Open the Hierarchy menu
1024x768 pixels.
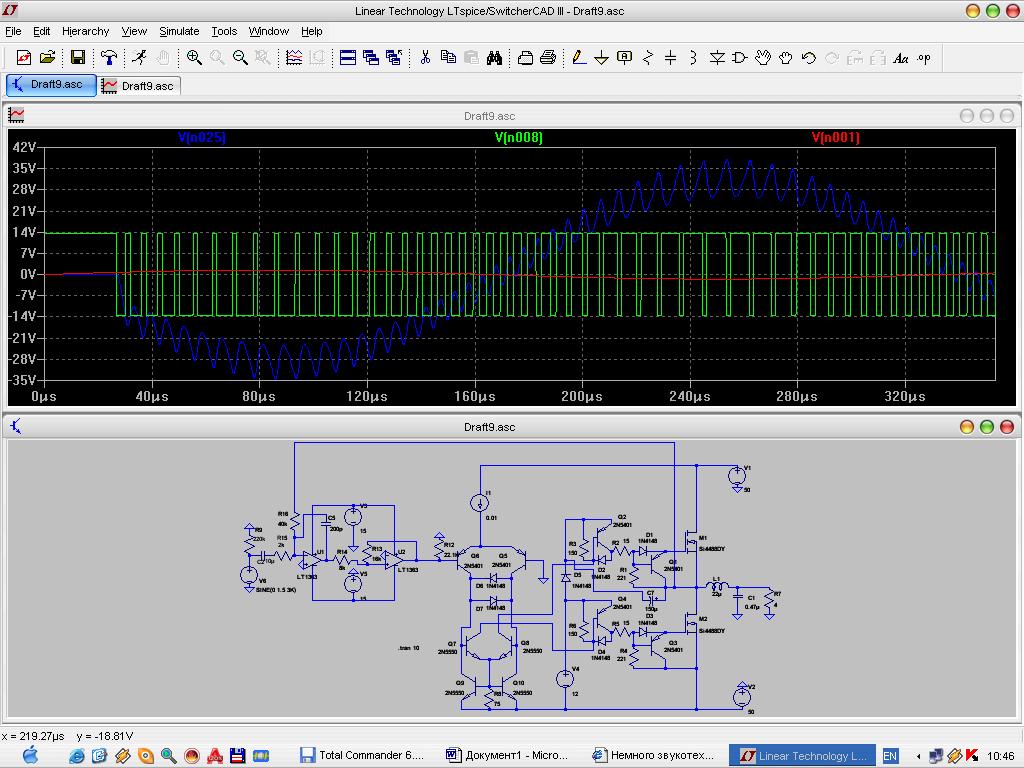(x=86, y=31)
